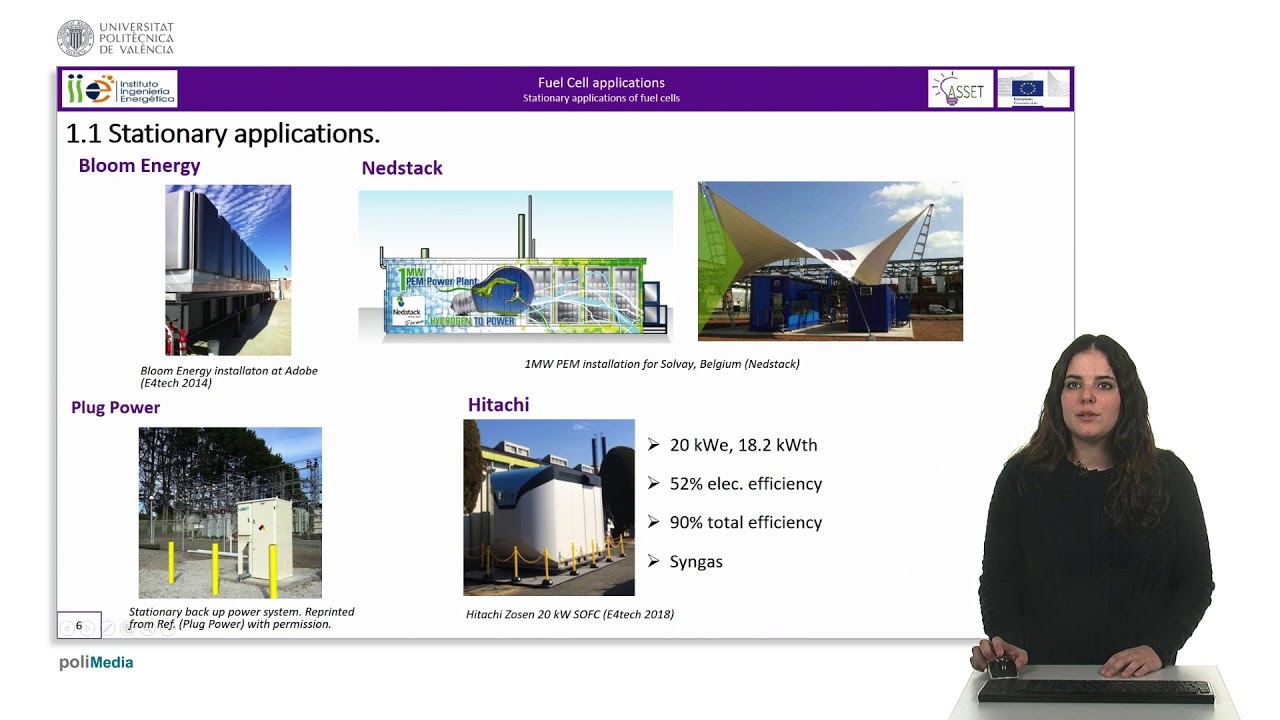
Task: Select the Nedstack 1MW PEM Power Plant illustration
Action: pyautogui.click(x=515, y=266)
